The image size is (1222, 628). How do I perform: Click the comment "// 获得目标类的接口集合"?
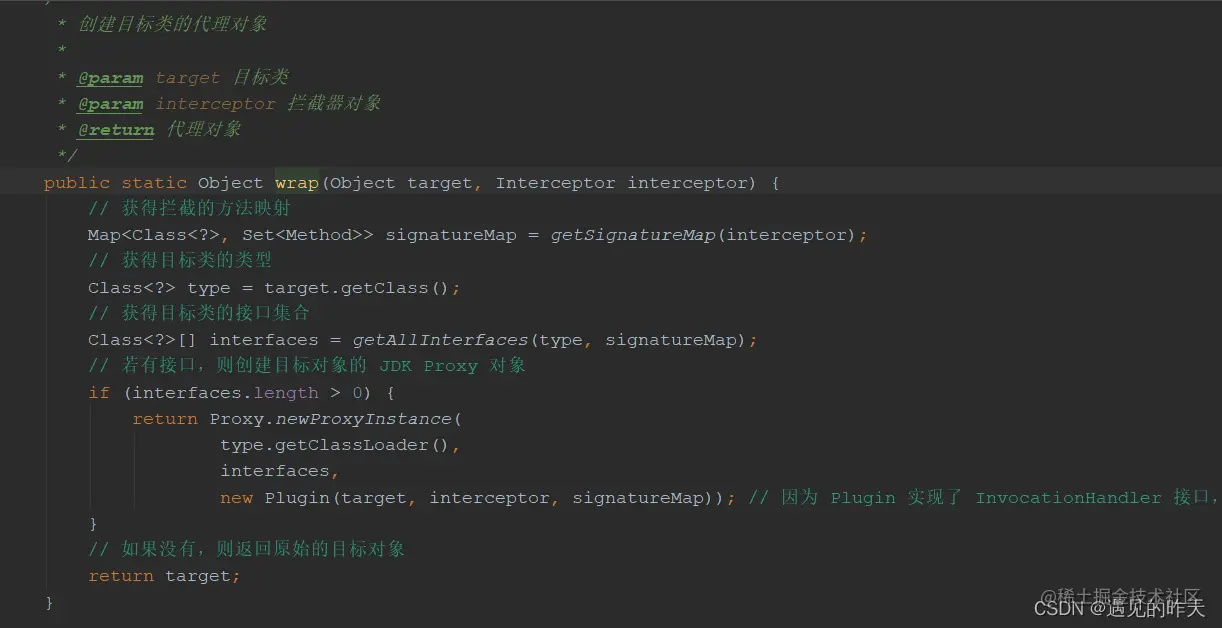[199, 313]
